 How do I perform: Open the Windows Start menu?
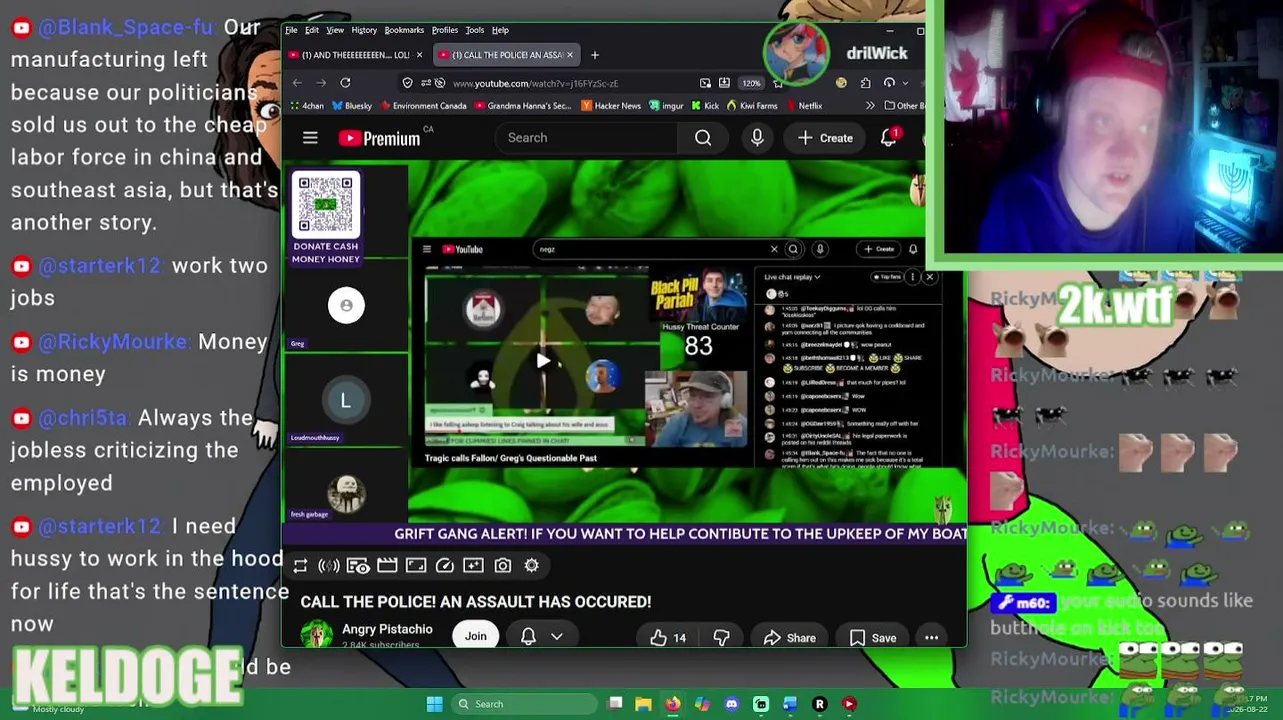point(434,704)
